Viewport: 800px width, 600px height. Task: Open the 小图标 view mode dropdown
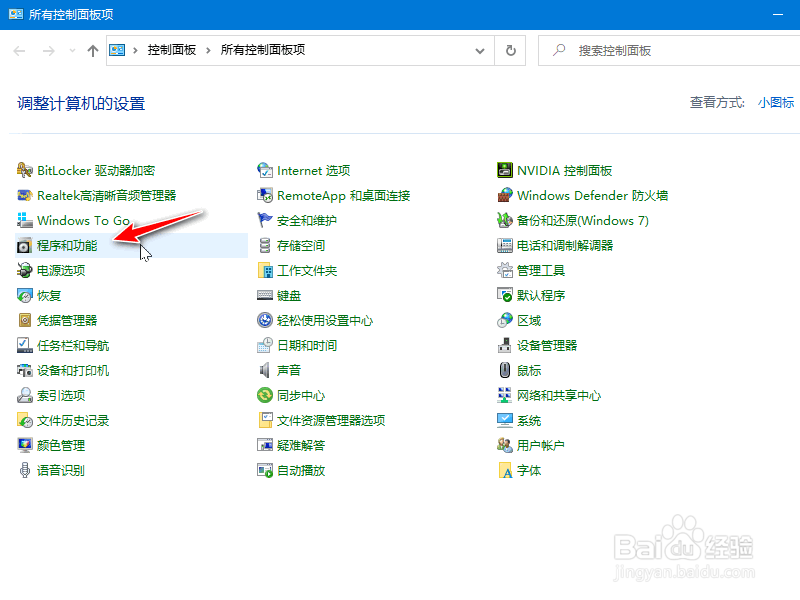776,103
